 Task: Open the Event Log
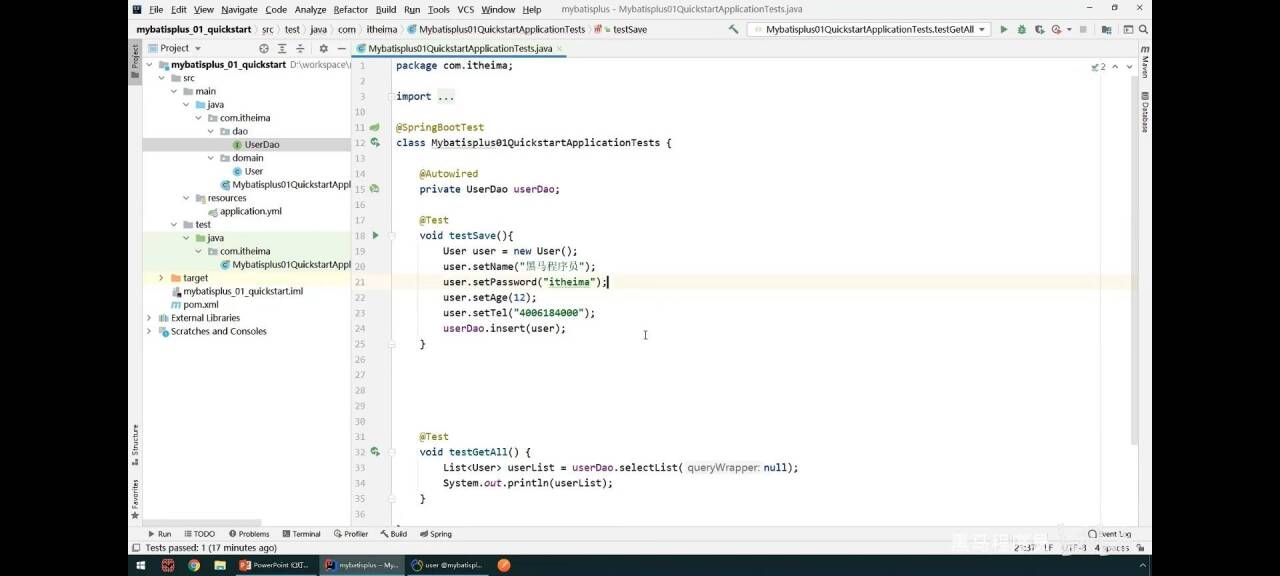pos(1110,534)
